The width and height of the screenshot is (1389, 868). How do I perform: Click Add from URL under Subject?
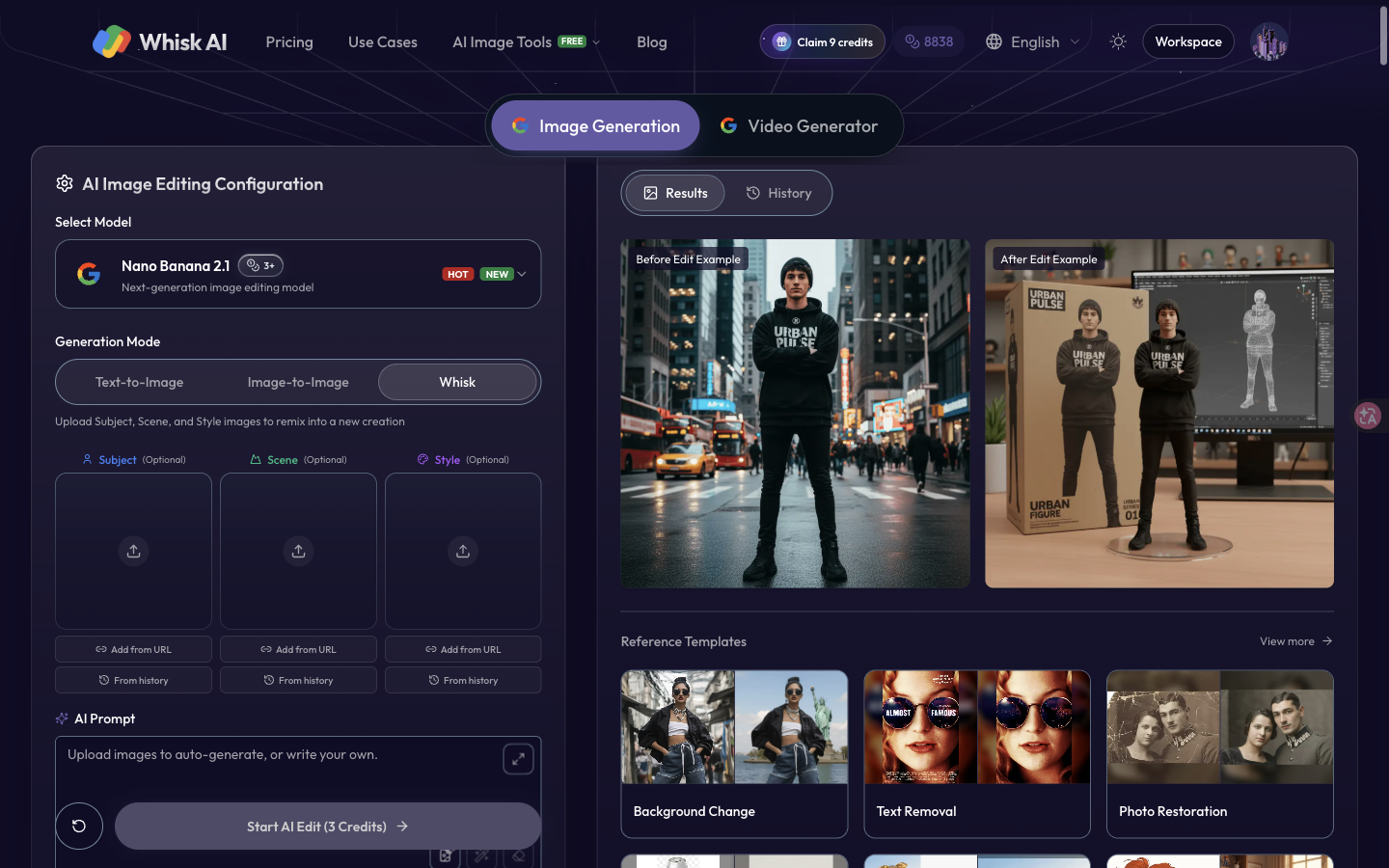click(x=133, y=649)
